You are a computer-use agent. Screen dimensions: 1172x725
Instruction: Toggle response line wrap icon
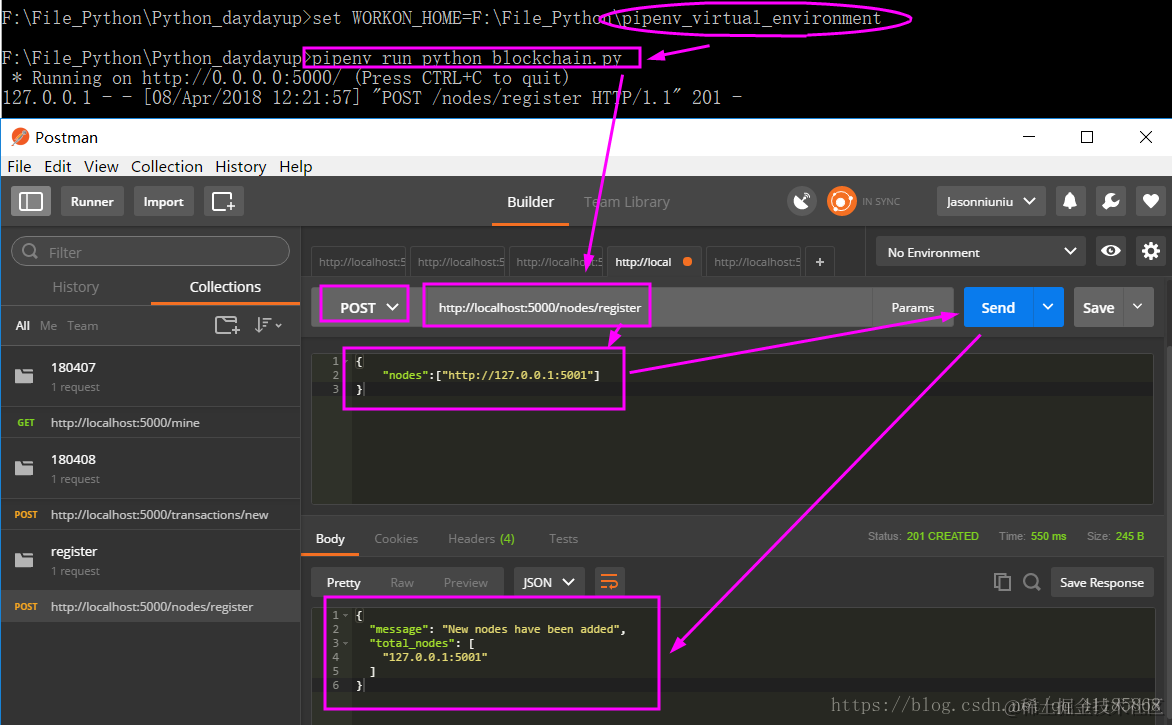point(609,582)
